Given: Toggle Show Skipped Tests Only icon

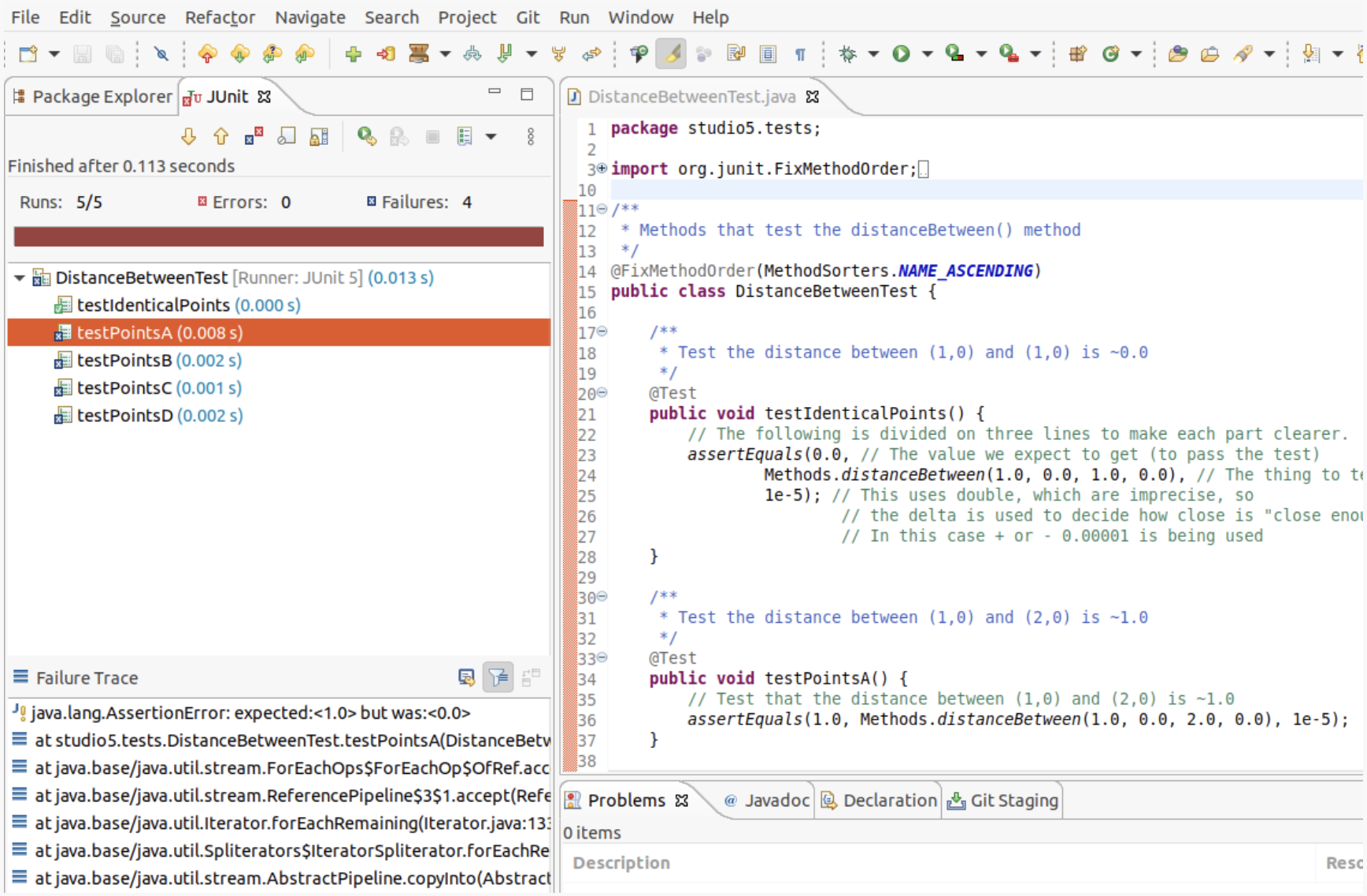Looking at the screenshot, I should 287,136.
